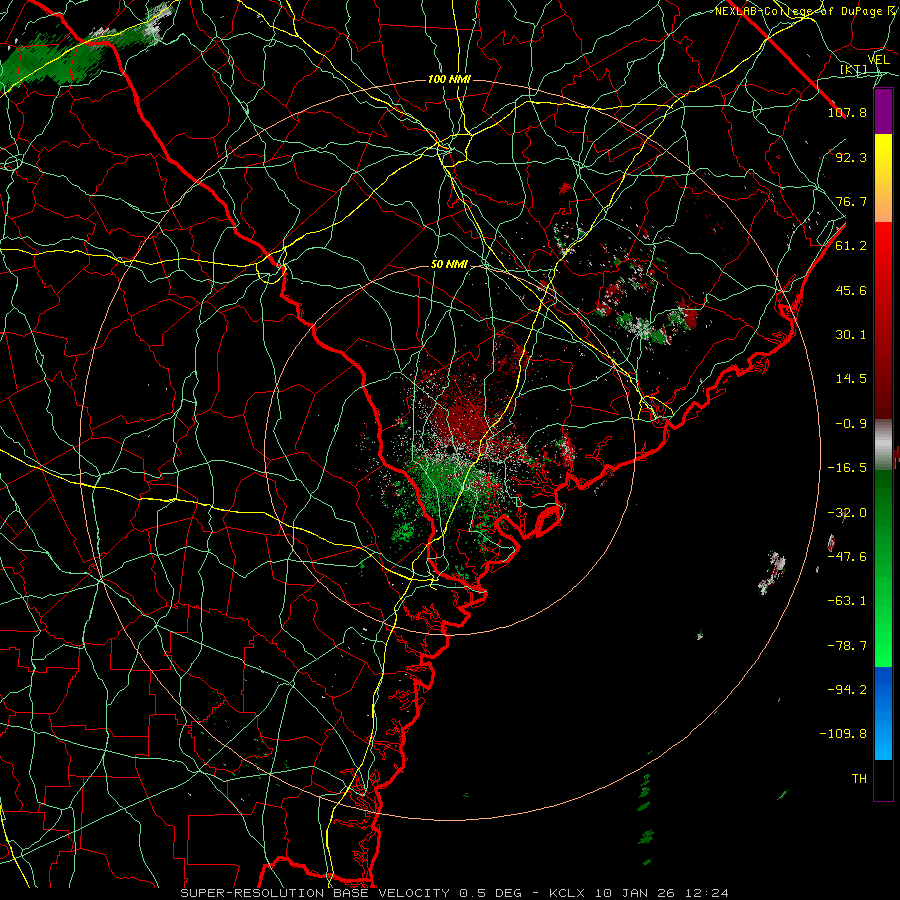Viewport: 900px width, 900px height.
Task: Click the 107.8 velocity scale value
Action: (x=847, y=112)
